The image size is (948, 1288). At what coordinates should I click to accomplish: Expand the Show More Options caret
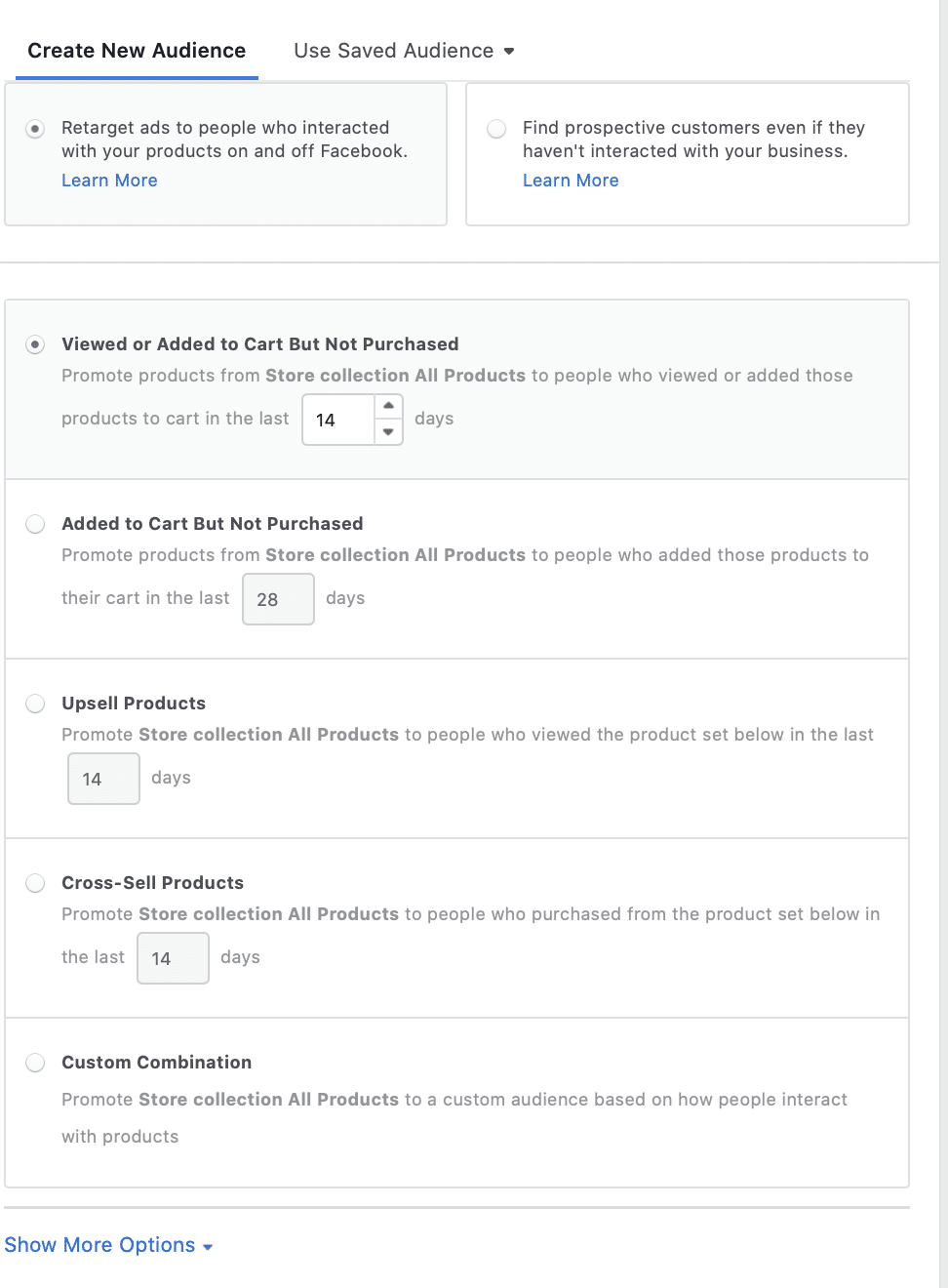click(x=208, y=1247)
